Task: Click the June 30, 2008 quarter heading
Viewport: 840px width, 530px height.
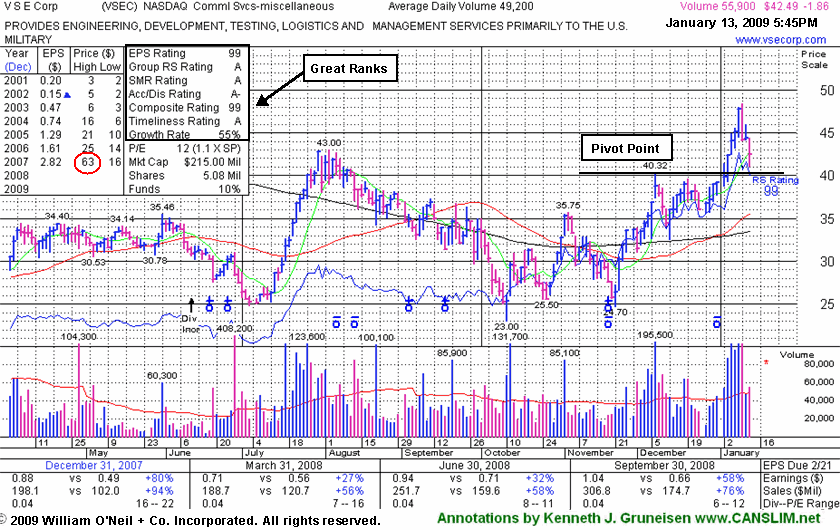Action: 474,465
